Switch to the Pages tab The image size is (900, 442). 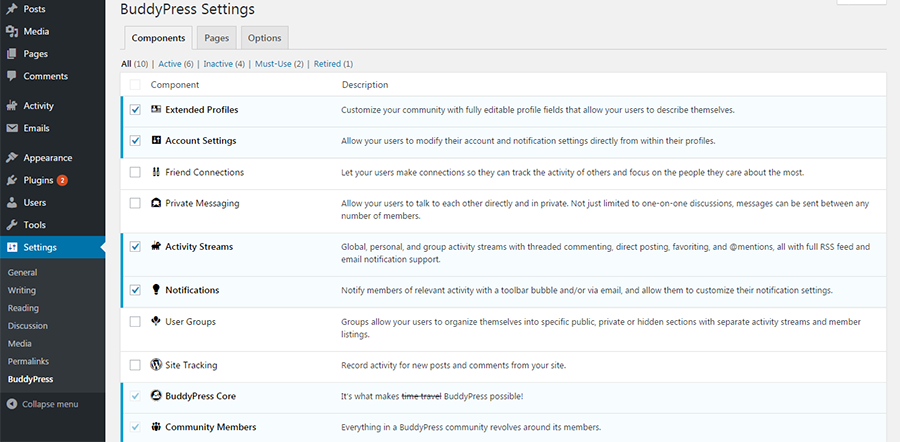tap(216, 38)
